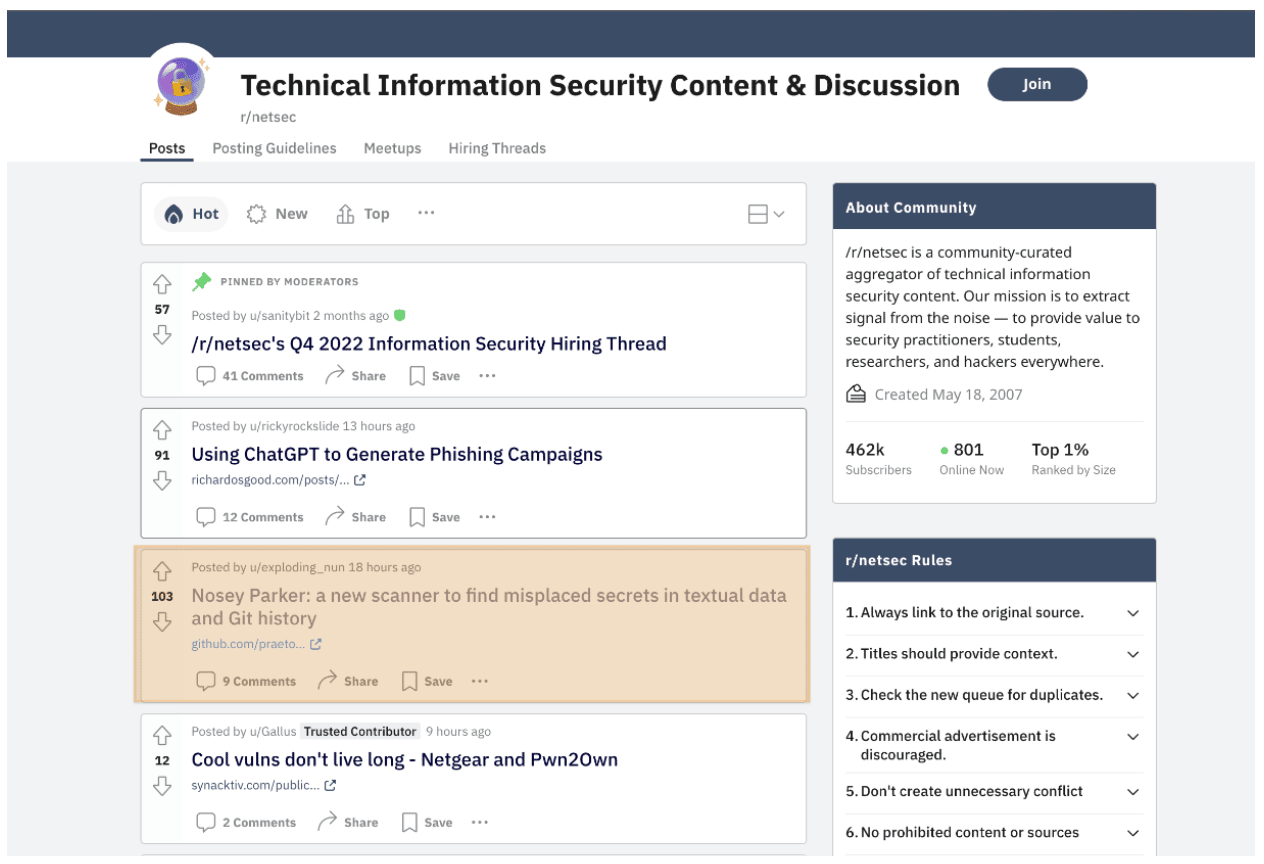The width and height of the screenshot is (1264, 864).
Task: Open more options on Cool vulns post
Action: (480, 822)
